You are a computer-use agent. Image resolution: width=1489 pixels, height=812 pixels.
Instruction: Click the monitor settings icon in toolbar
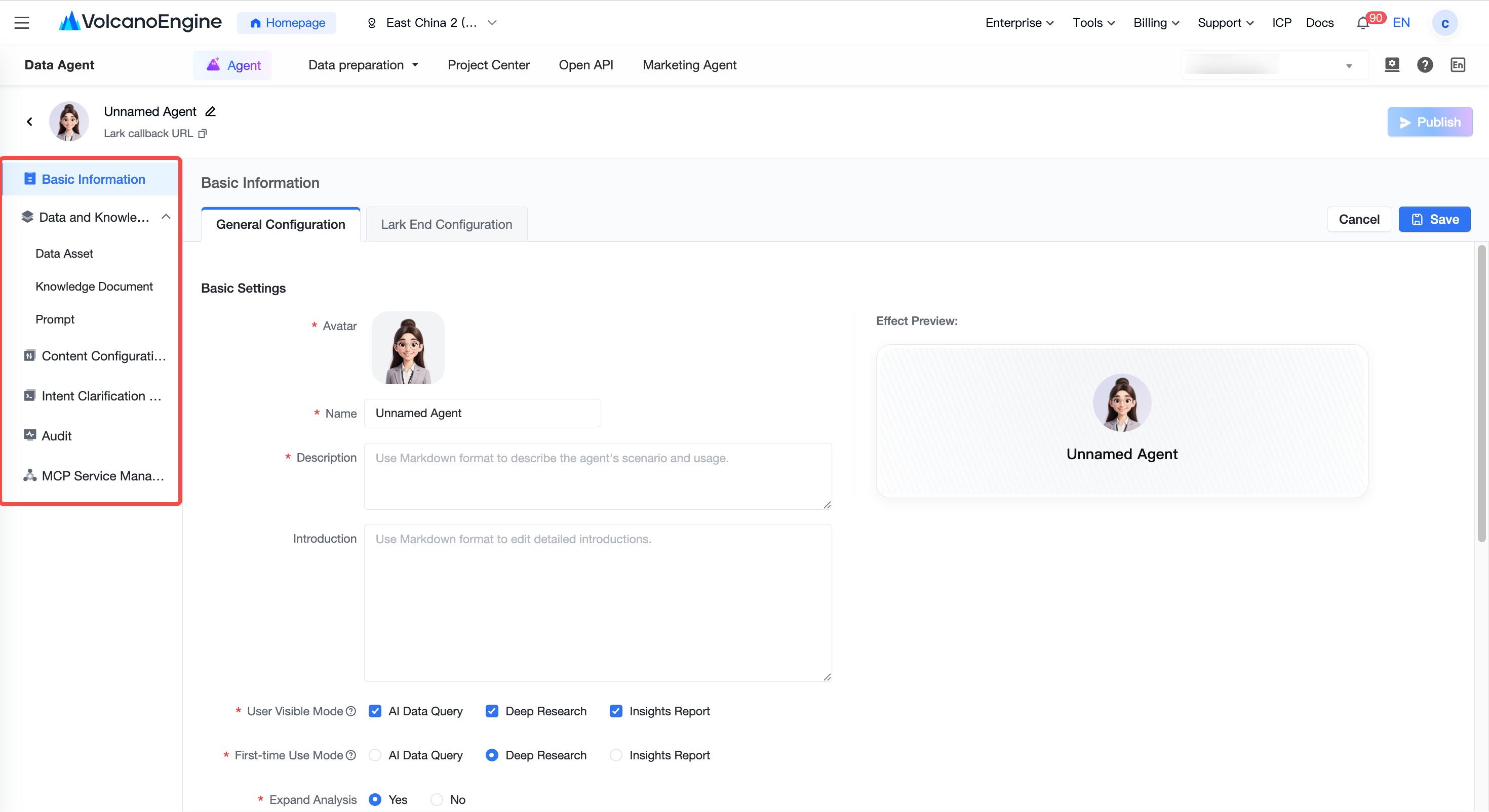(1392, 65)
